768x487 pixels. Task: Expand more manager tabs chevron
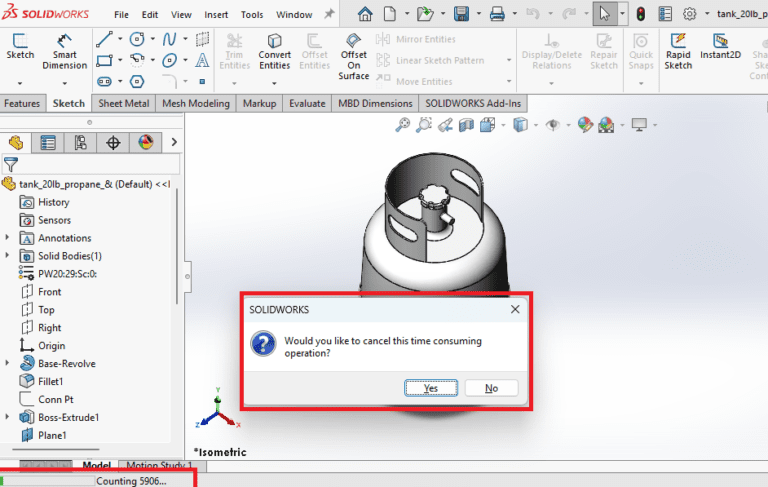tap(174, 142)
